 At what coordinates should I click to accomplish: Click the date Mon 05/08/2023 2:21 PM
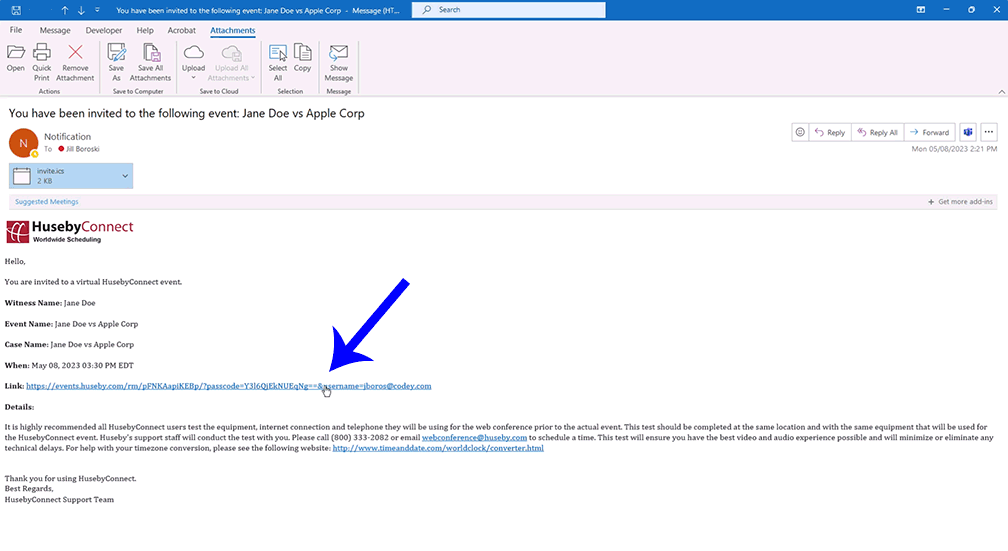954,149
